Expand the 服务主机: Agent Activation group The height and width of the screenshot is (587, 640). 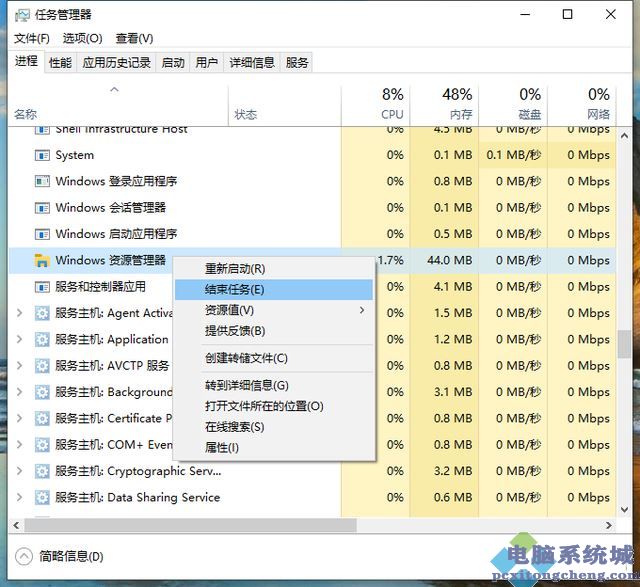[19, 313]
